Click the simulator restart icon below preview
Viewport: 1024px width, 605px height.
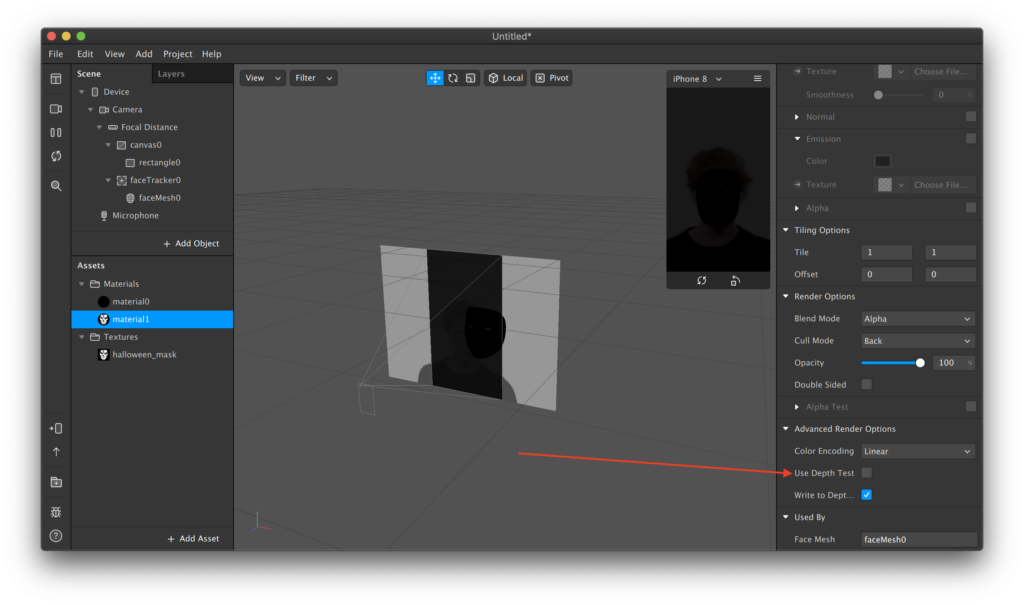point(701,281)
